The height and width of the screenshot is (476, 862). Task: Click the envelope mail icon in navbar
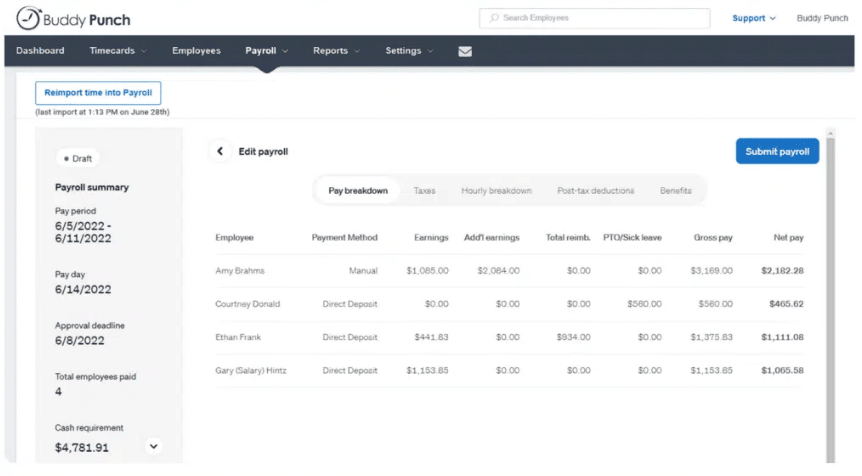465,51
